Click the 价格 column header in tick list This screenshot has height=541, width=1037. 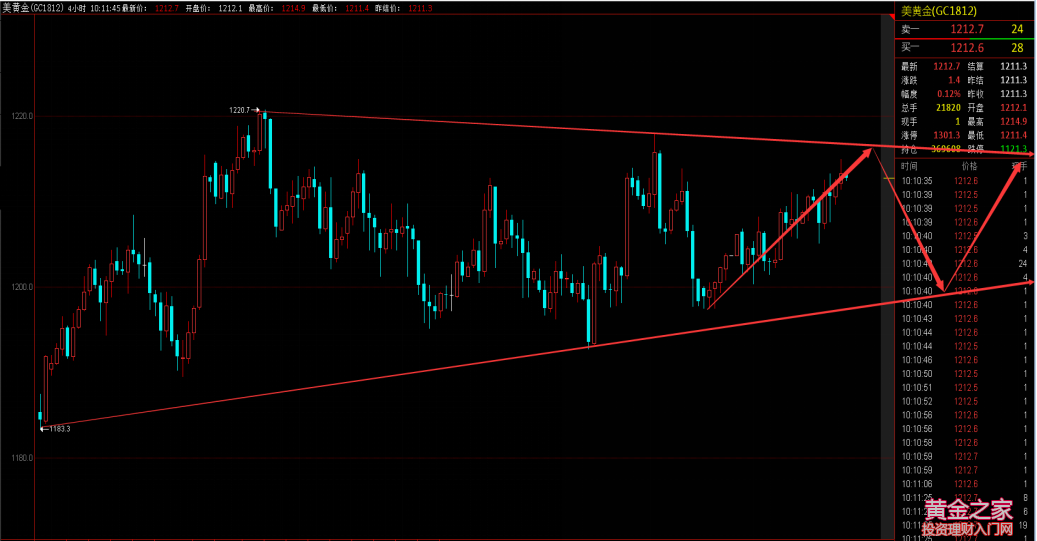tap(969, 166)
